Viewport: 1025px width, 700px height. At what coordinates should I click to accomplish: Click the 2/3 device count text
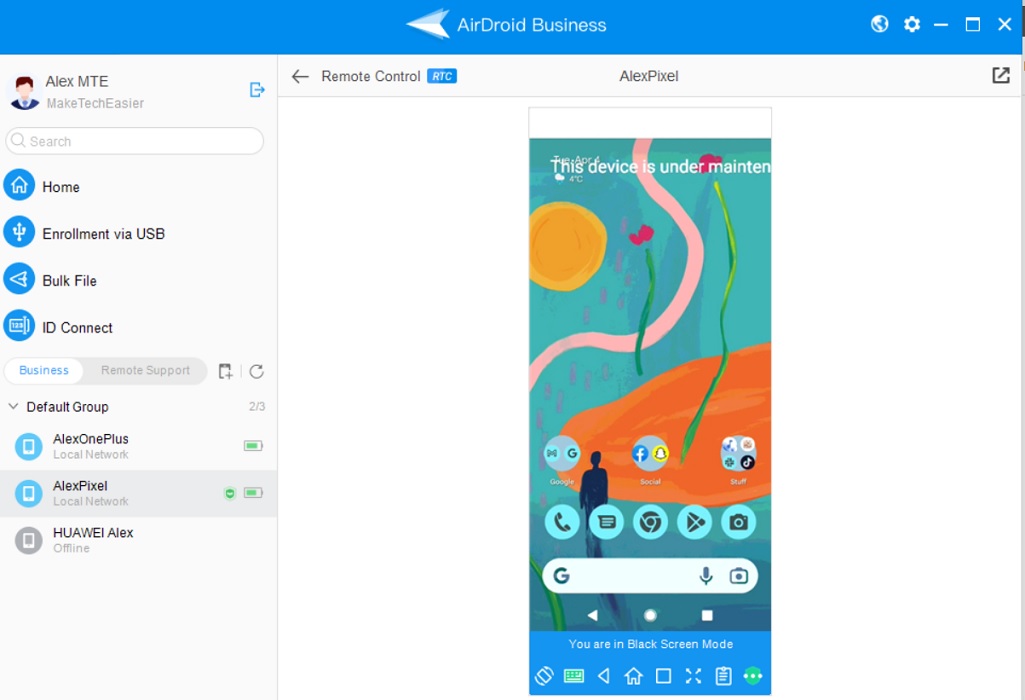[x=257, y=407]
